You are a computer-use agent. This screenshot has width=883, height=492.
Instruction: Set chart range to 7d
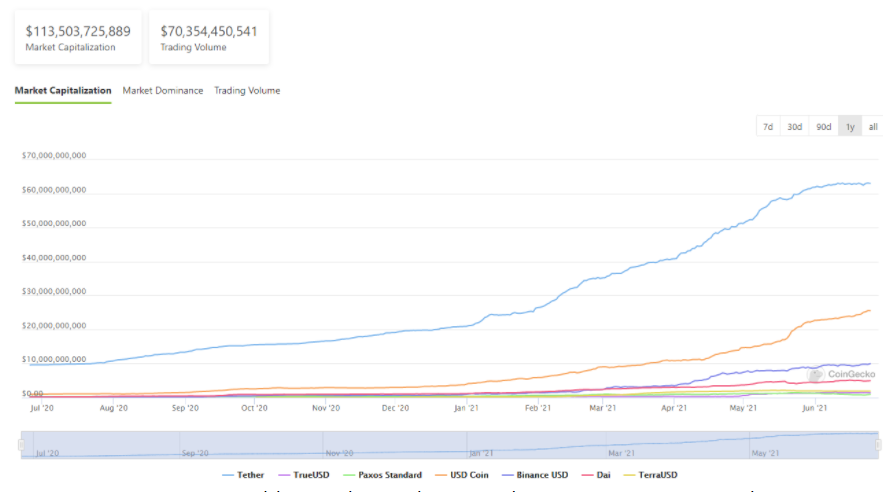(x=768, y=127)
